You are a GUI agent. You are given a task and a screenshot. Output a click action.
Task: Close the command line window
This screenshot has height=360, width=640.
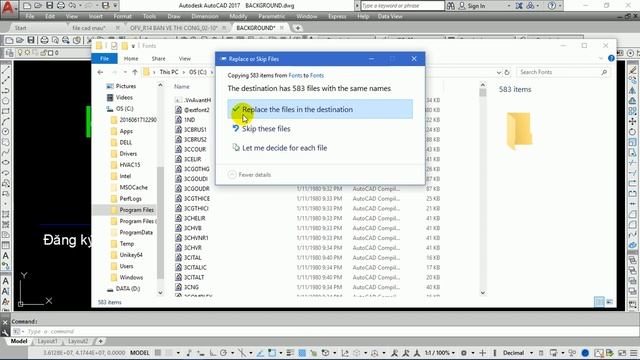[5, 322]
